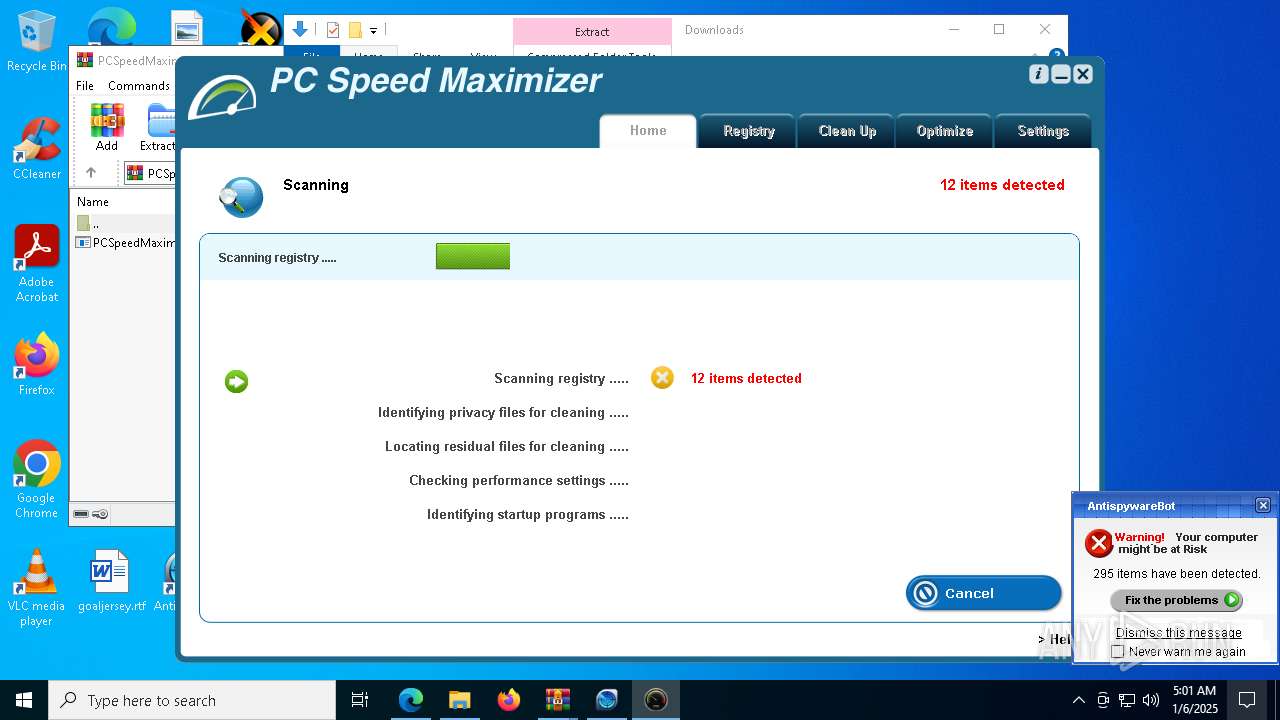Click 'Checking performance settings' text
The image size is (1280, 720).
tap(519, 480)
